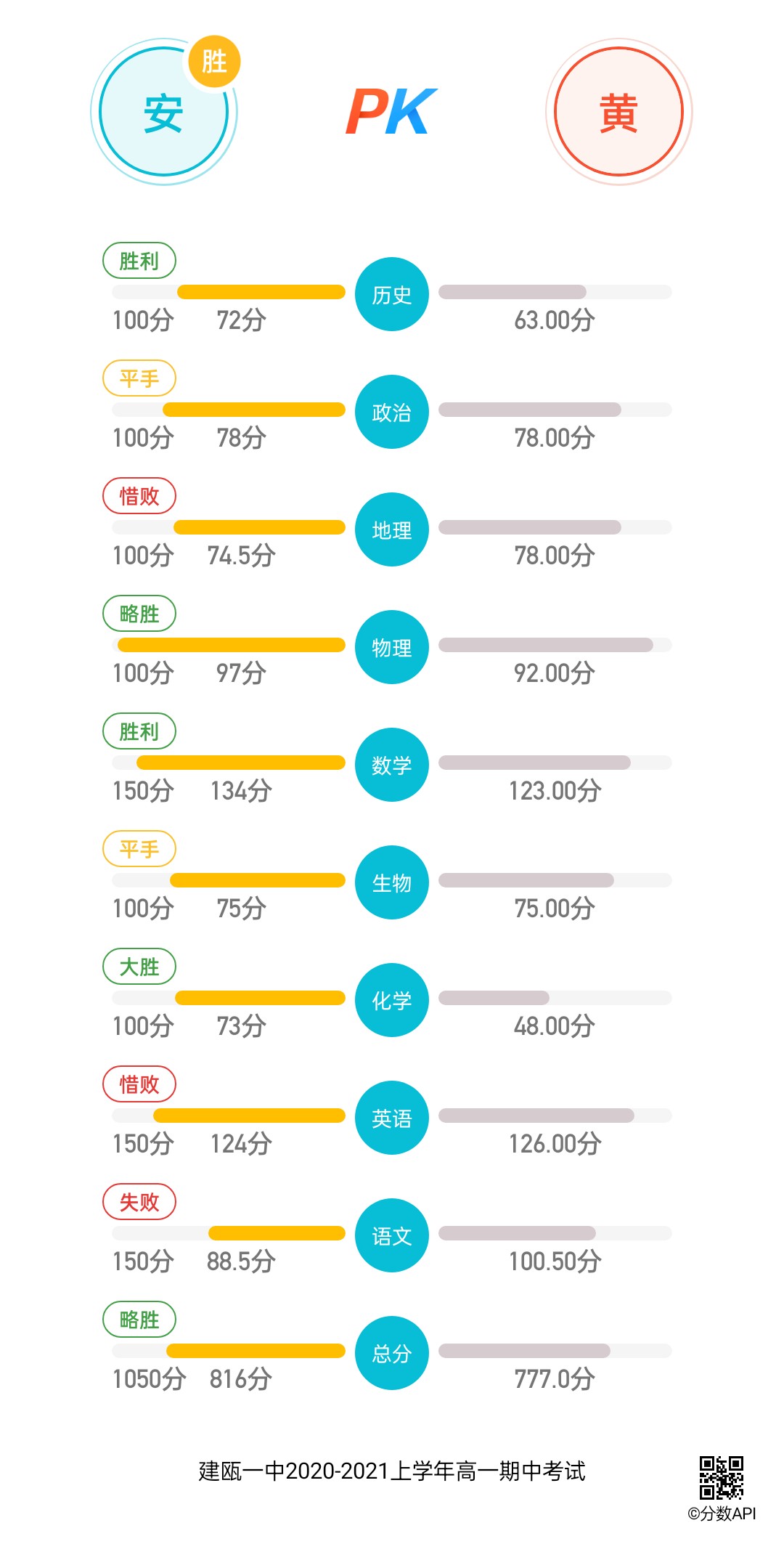Tap the QR code at bottom right
Image resolution: width=784 pixels, height=1552 pixels.
[x=721, y=1477]
